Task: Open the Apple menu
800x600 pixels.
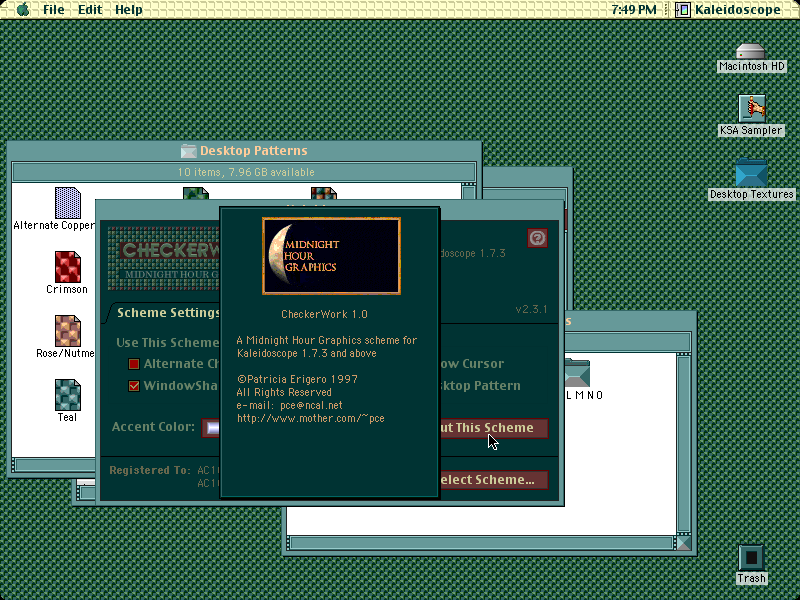Action: [x=23, y=9]
